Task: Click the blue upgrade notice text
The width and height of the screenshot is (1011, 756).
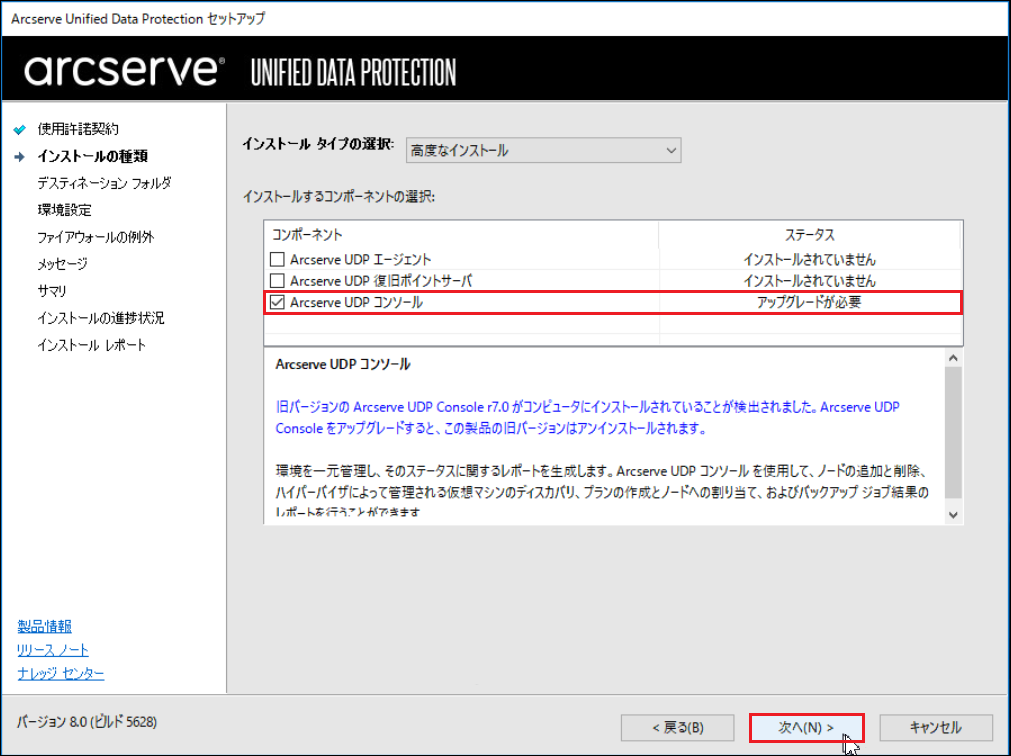Action: (587, 418)
